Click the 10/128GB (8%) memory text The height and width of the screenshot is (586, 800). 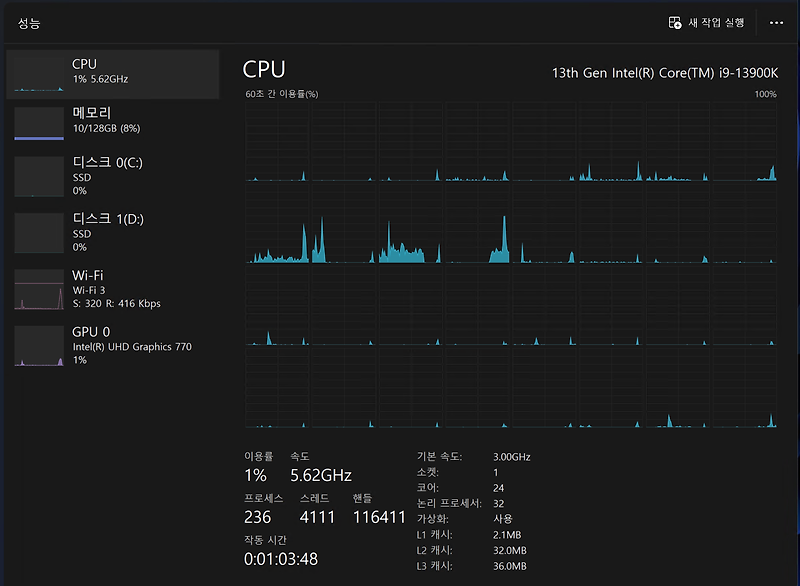pos(107,128)
